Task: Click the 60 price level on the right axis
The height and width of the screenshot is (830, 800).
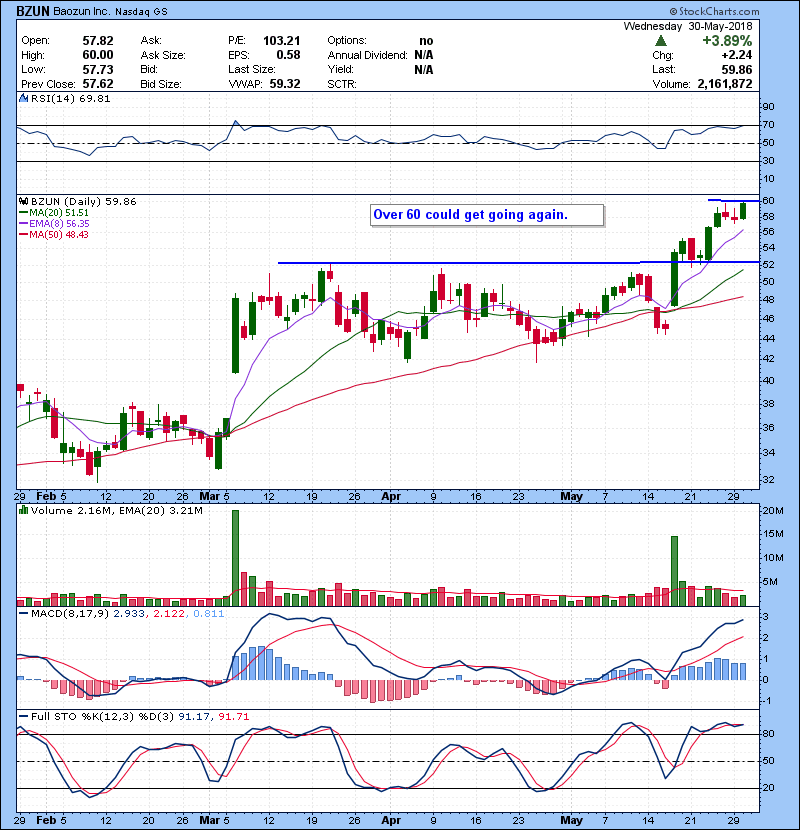Action: pos(769,201)
